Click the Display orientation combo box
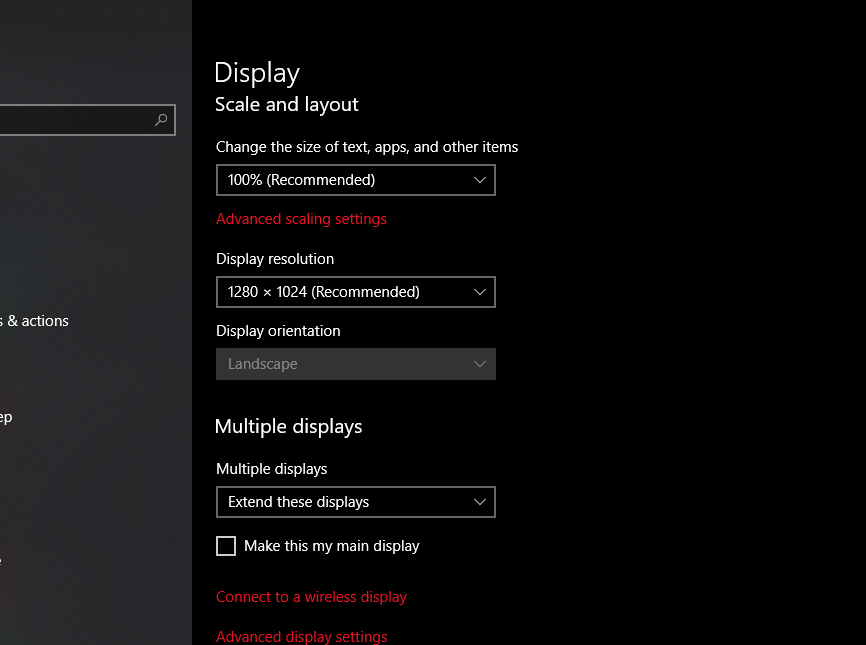Viewport: 866px width, 645px height. click(355, 364)
